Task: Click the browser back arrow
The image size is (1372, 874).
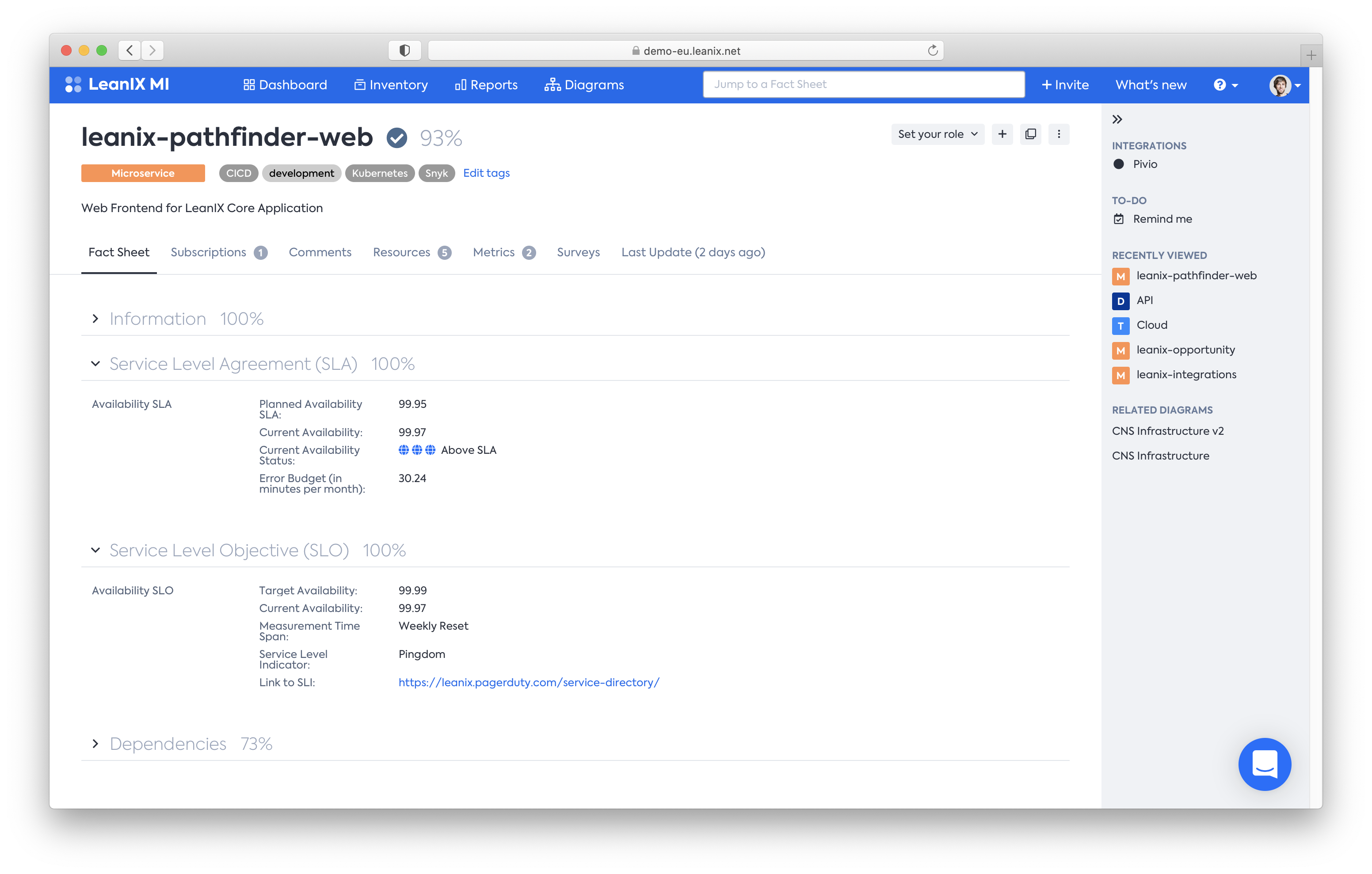Action: click(130, 50)
